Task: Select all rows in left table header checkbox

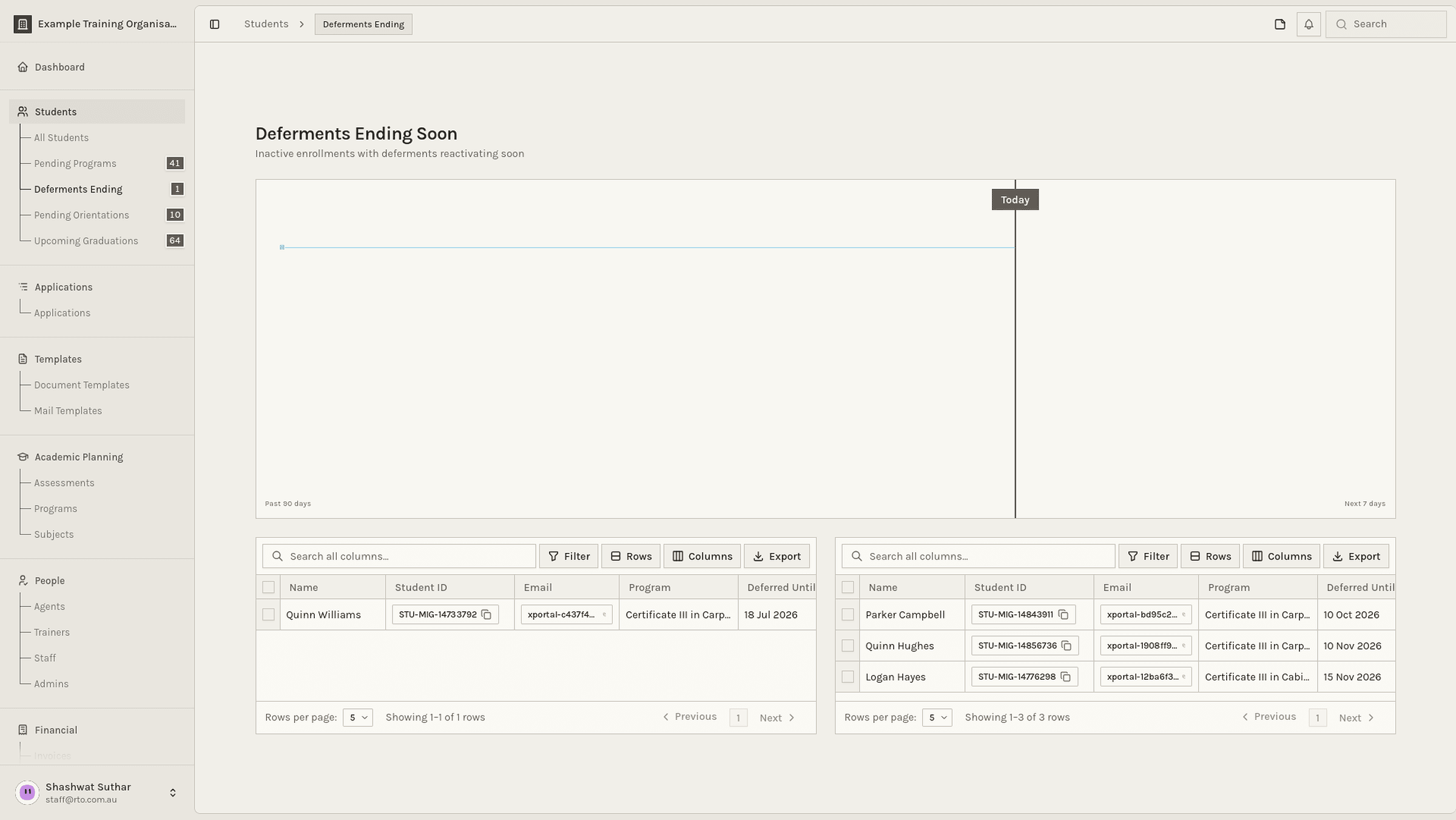Action: pyautogui.click(x=268, y=588)
